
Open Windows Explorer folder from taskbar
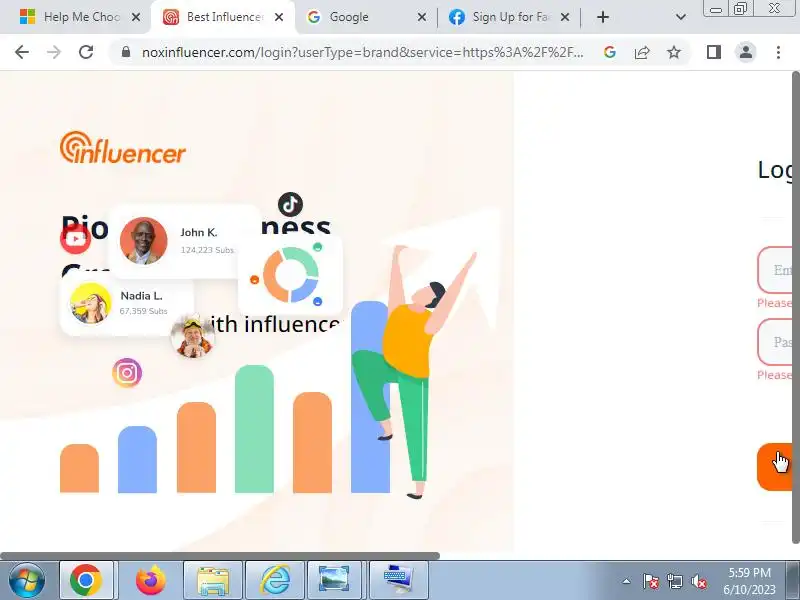click(213, 580)
